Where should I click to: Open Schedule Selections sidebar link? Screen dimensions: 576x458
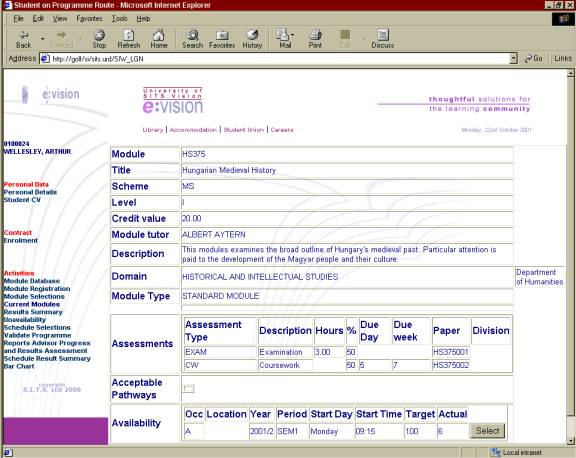[x=37, y=327]
